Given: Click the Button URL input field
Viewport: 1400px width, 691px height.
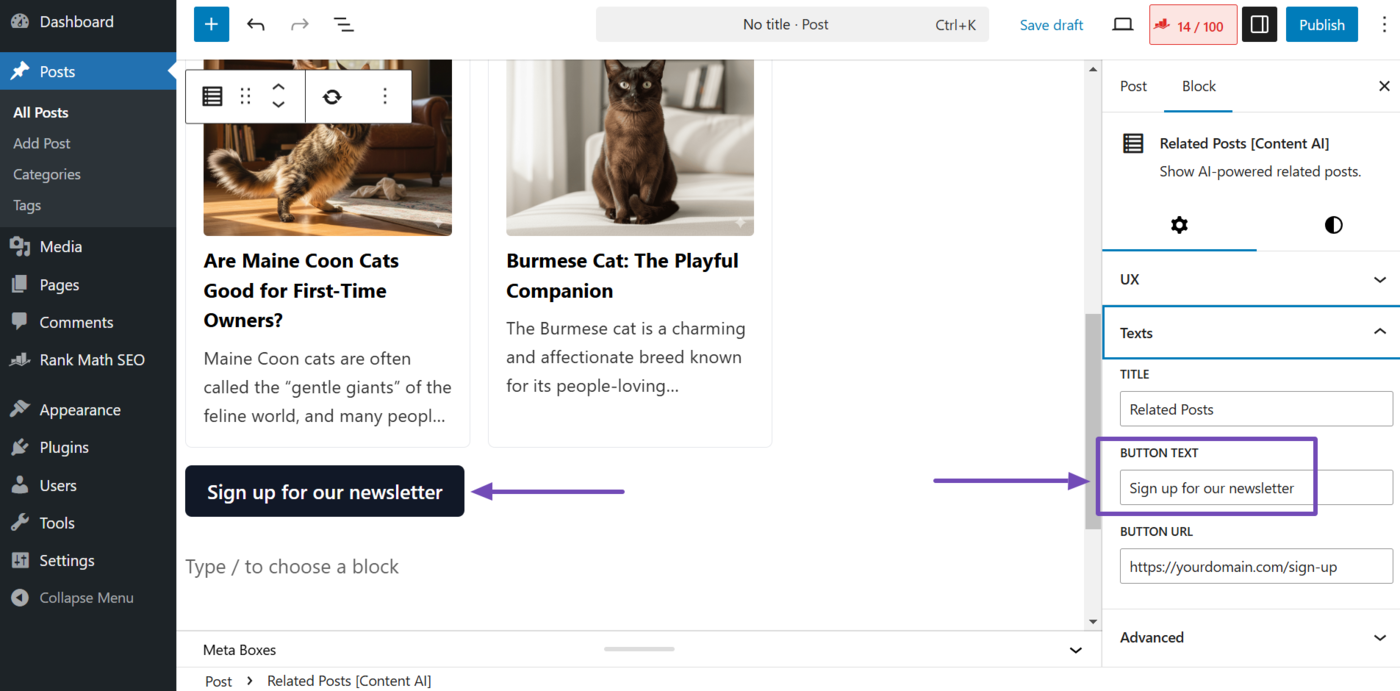Looking at the screenshot, I should click(1255, 566).
